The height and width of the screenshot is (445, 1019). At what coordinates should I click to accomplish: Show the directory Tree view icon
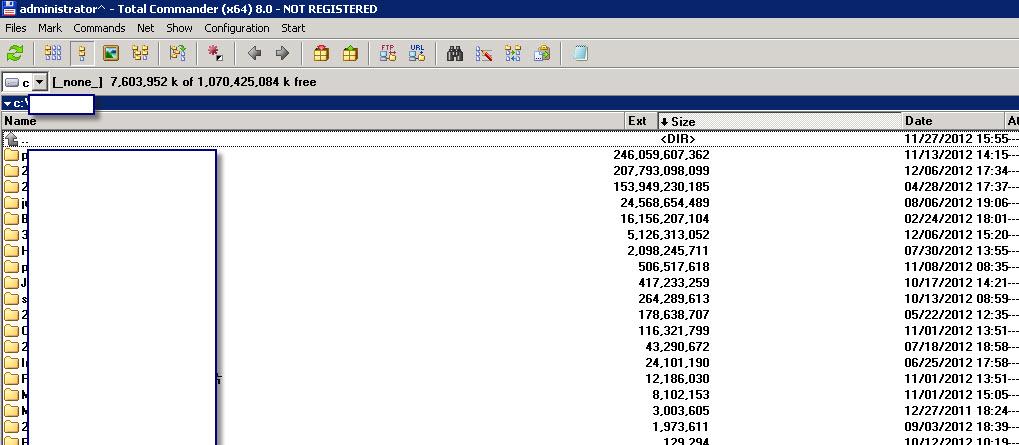[140, 53]
